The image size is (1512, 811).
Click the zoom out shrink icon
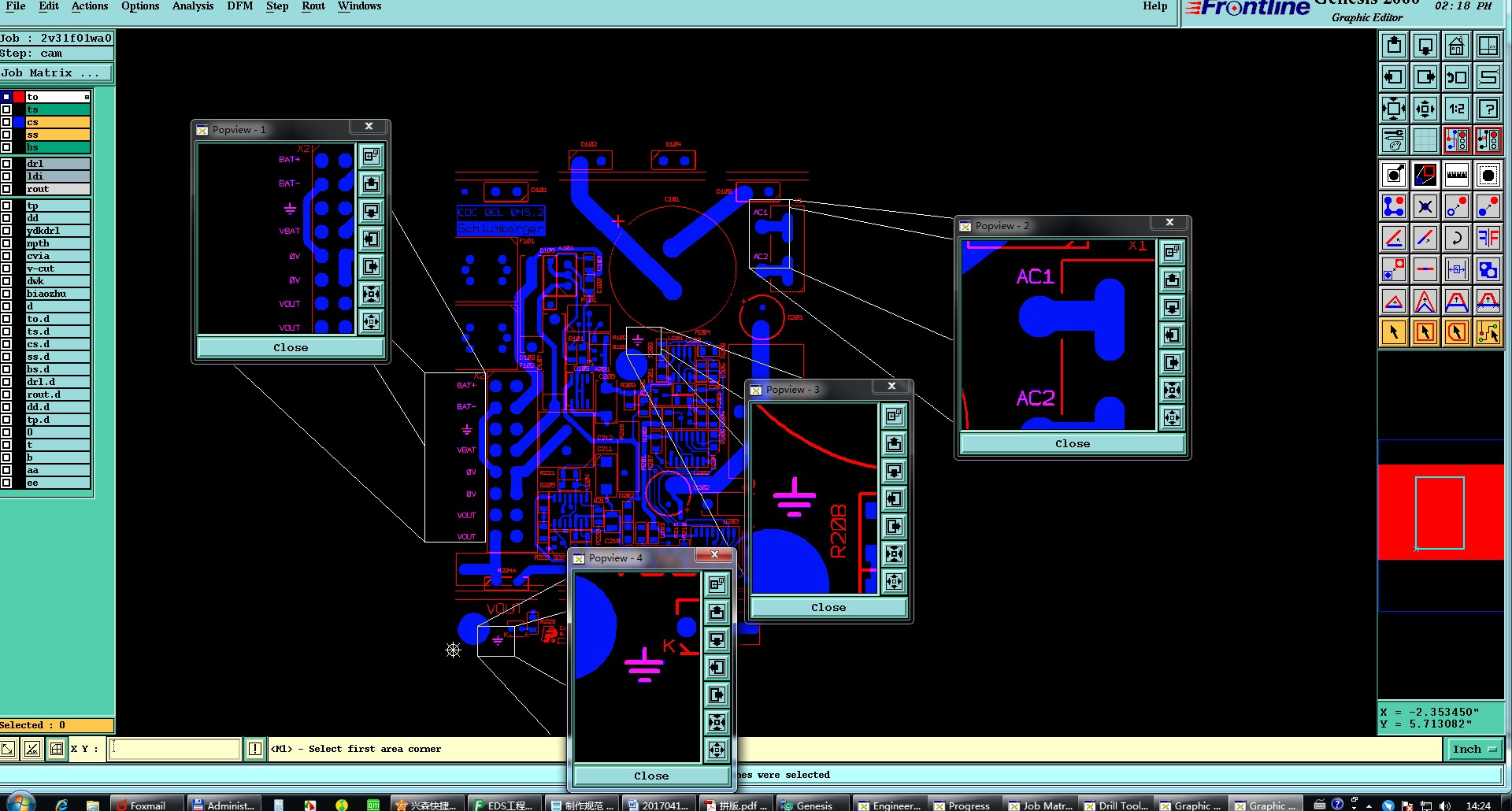click(1425, 109)
